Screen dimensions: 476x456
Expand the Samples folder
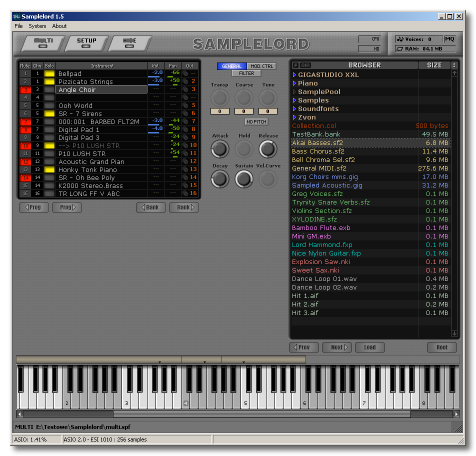point(294,100)
